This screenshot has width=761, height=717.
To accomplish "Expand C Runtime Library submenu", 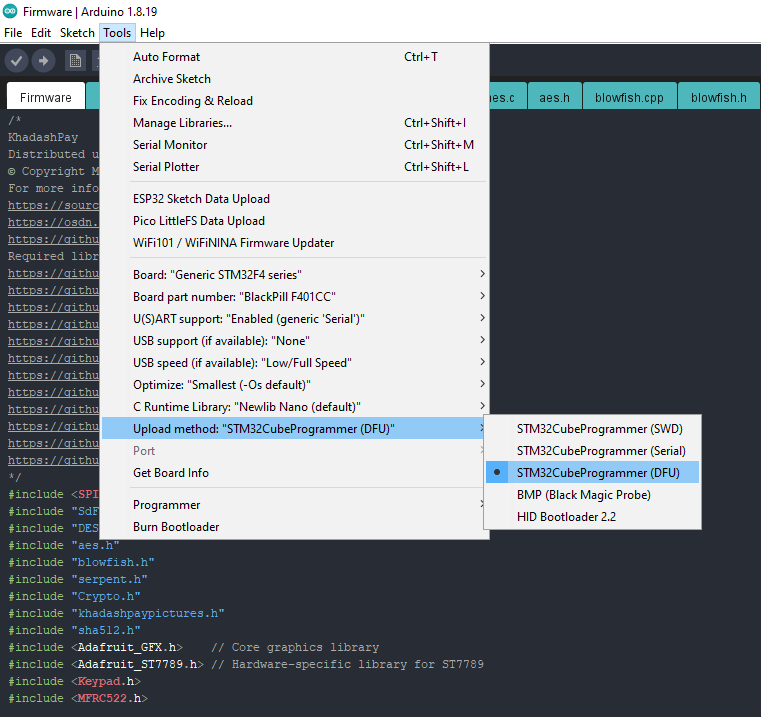I will coord(295,407).
